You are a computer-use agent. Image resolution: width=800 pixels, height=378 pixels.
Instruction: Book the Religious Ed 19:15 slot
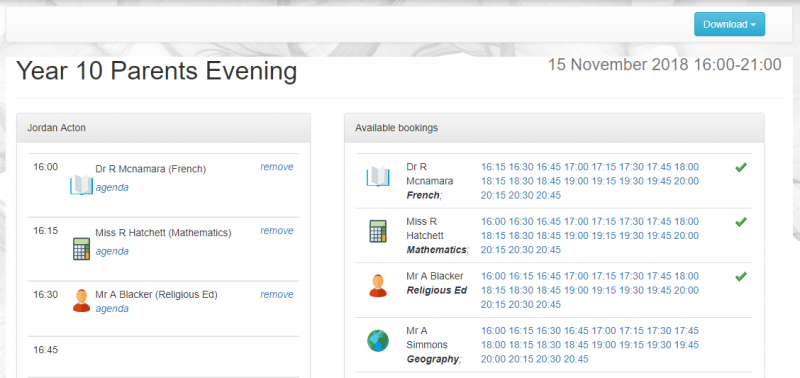[604, 290]
